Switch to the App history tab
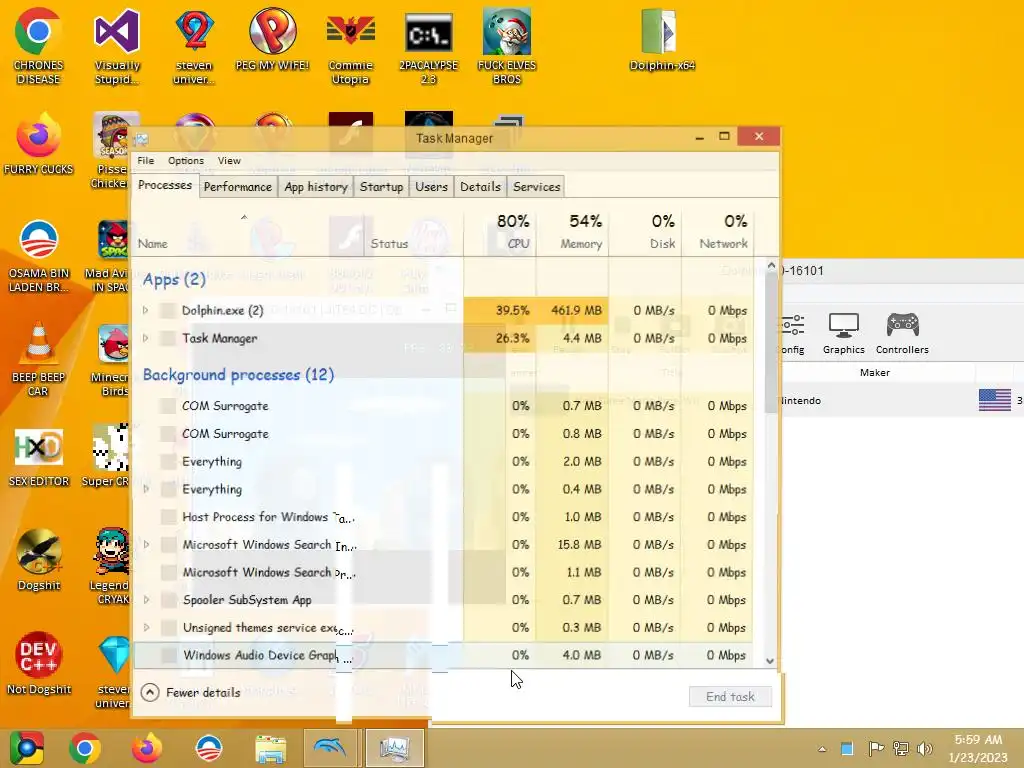This screenshot has height=768, width=1024. [x=315, y=187]
